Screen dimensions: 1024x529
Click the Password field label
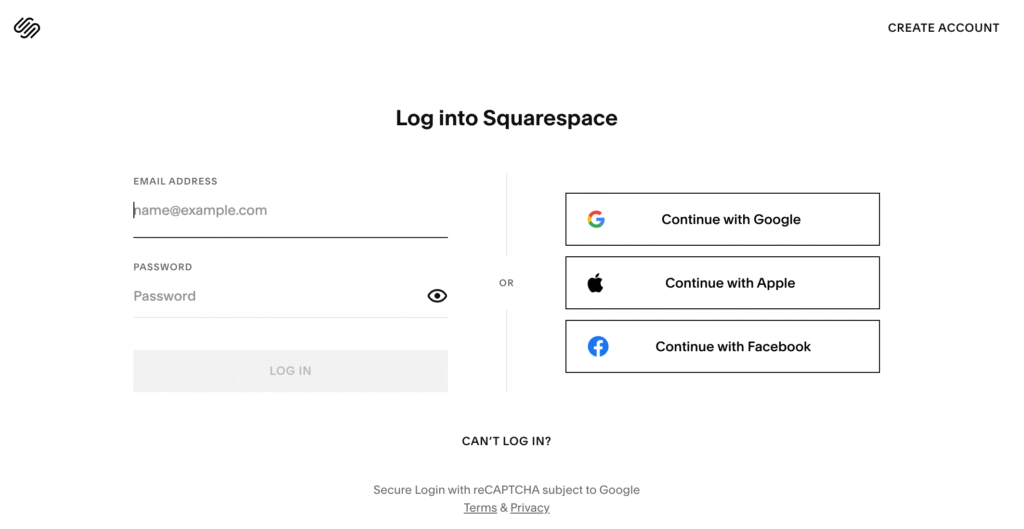(x=162, y=267)
